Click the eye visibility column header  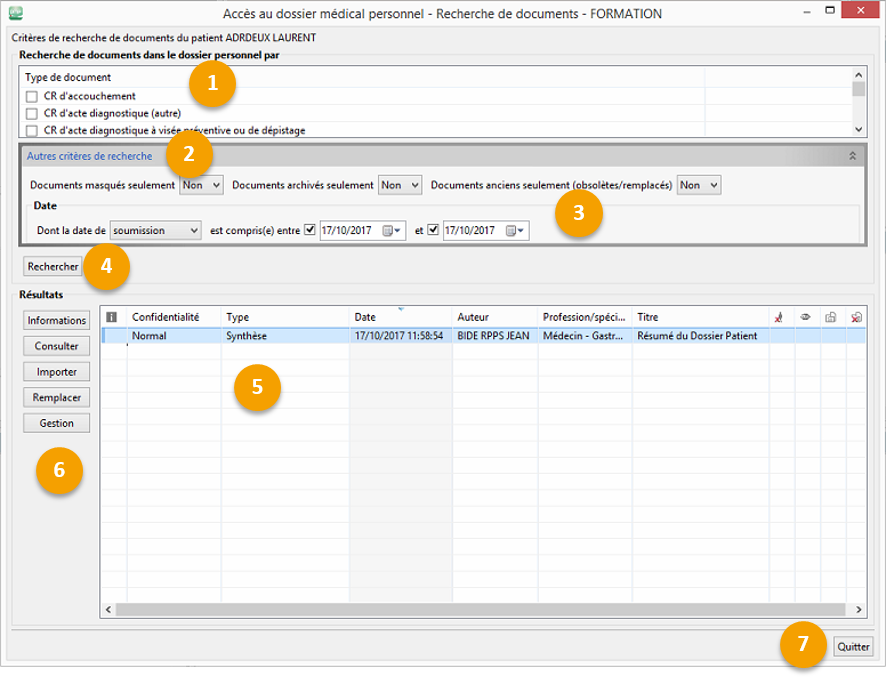click(805, 317)
